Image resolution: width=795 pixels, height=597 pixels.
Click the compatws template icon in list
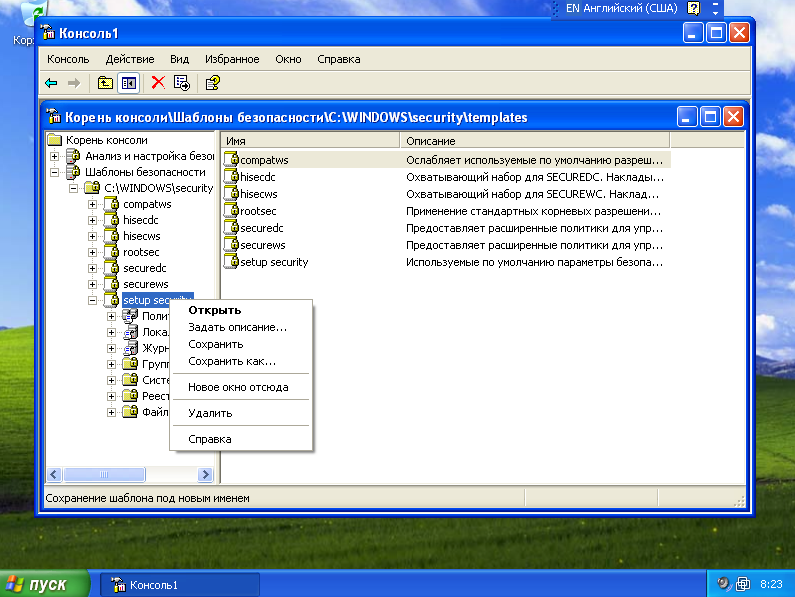point(231,159)
